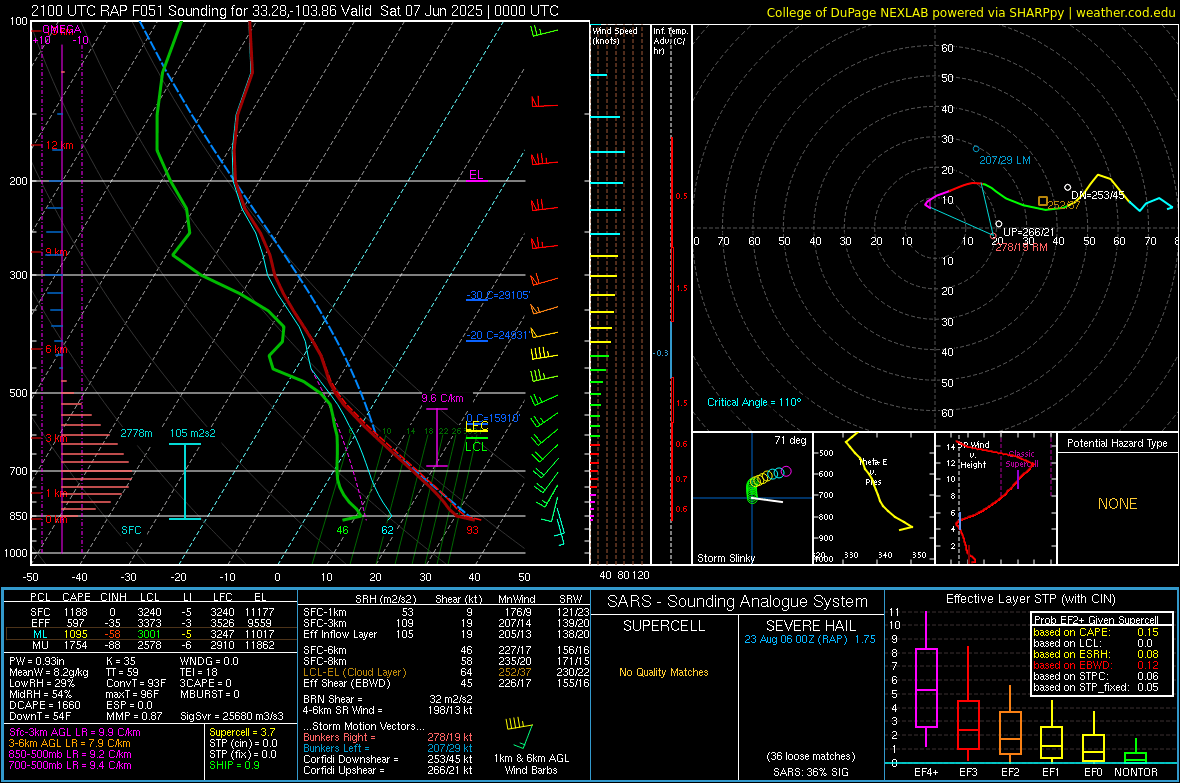Click the 'Inf. Temp. Adv. (C/hr)' panel header
Image resolution: width=1180 pixels, height=783 pixels.
[x=670, y=41]
